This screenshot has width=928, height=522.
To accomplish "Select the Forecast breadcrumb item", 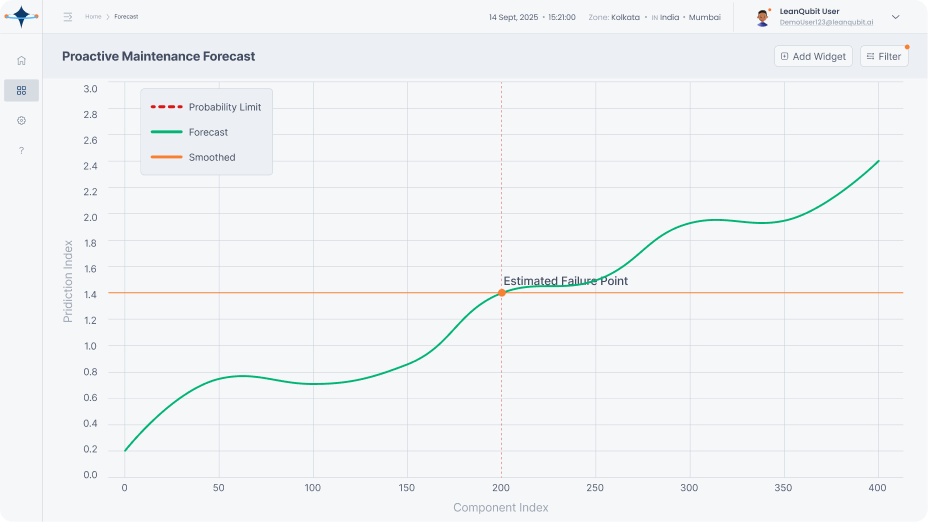I will point(126,17).
